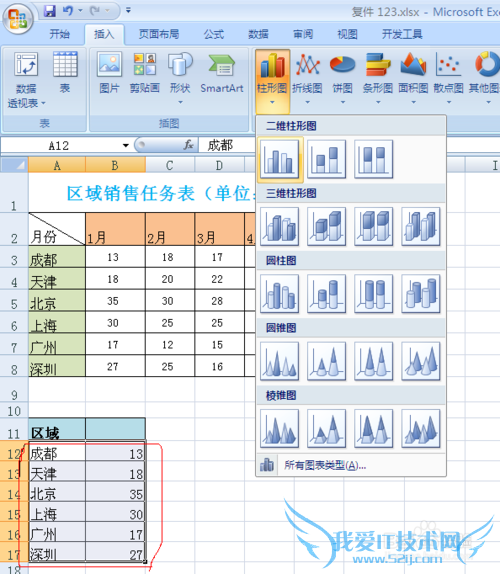Undo the last action
Image resolution: width=500 pixels, height=574 pixels.
pos(68,11)
